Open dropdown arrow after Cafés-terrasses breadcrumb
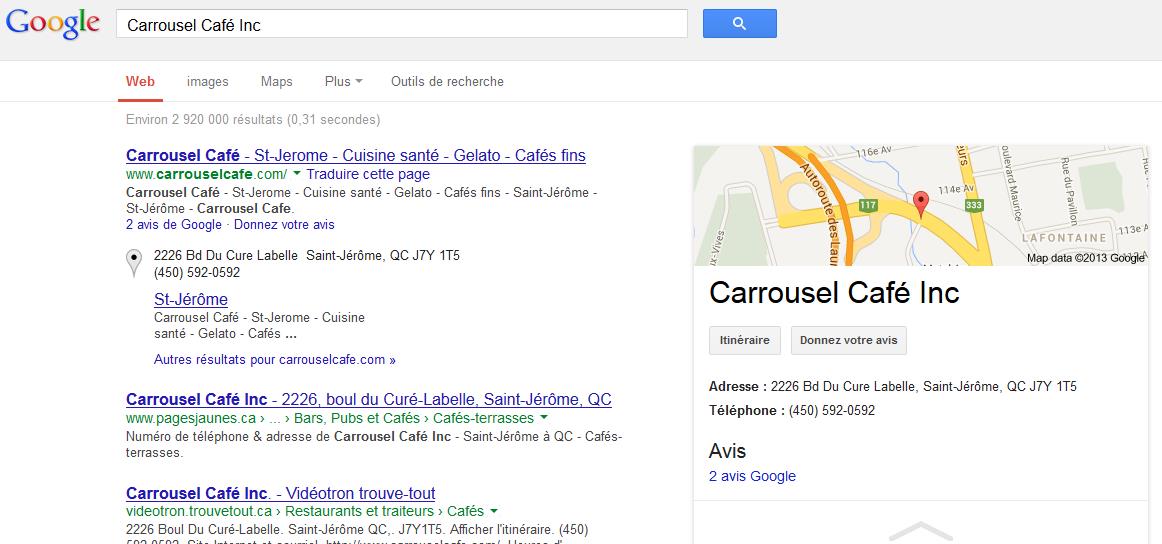Image resolution: width=1162 pixels, height=544 pixels. pyautogui.click(x=543, y=417)
